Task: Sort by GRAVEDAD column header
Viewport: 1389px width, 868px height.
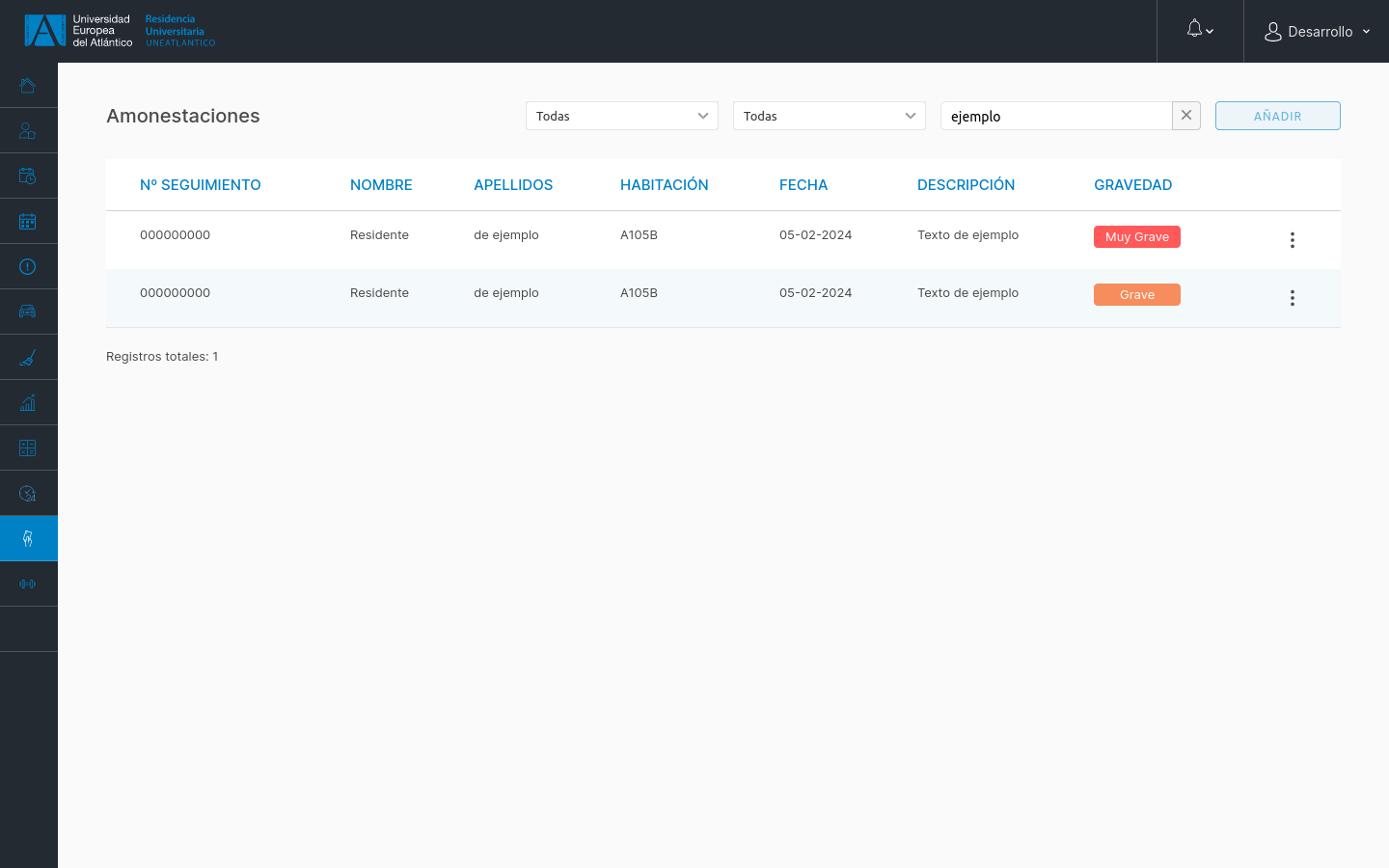Action: tap(1133, 185)
